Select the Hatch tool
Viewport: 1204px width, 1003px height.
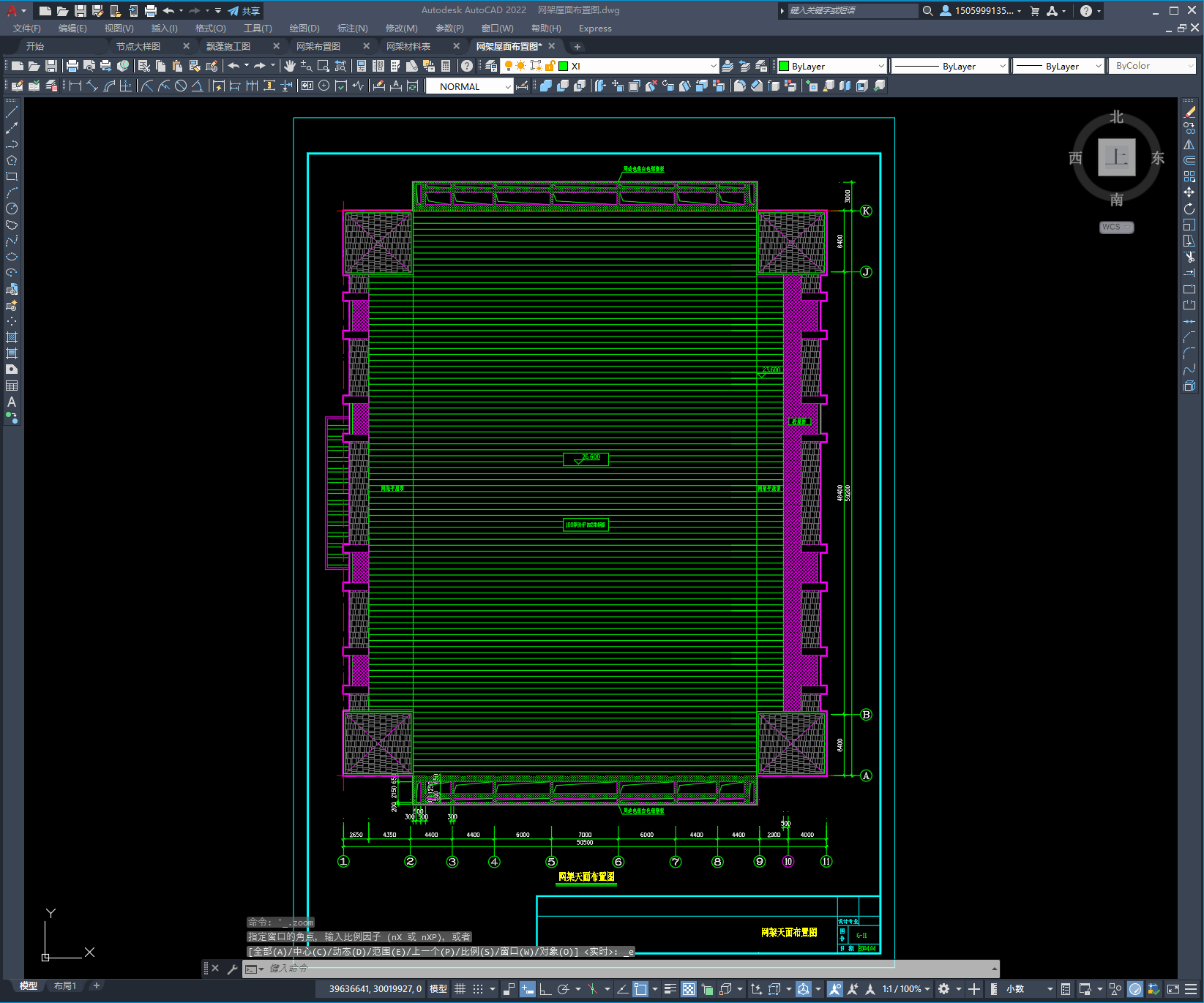(12, 337)
